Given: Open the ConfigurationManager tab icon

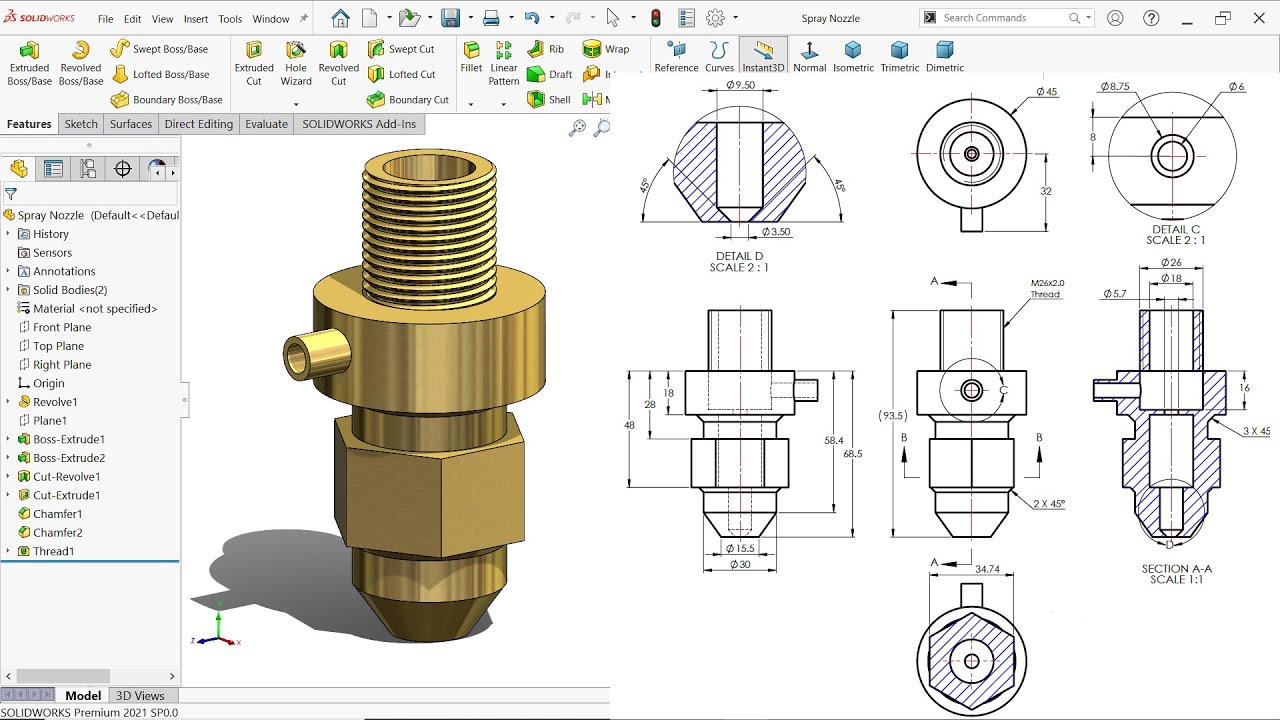Looking at the screenshot, I should tap(88, 169).
